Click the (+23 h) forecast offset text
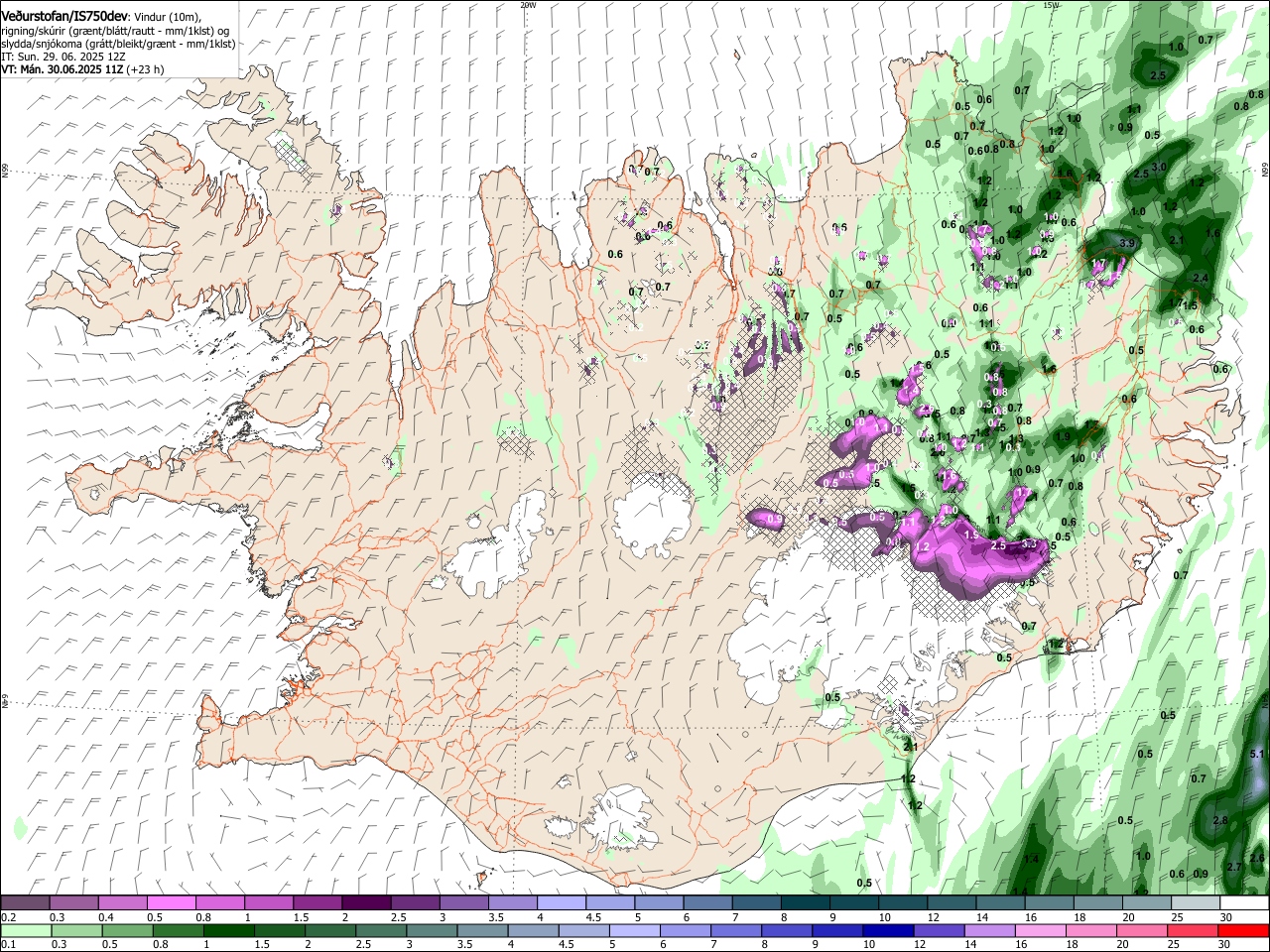This screenshot has height=952, width=1270. click(x=145, y=69)
